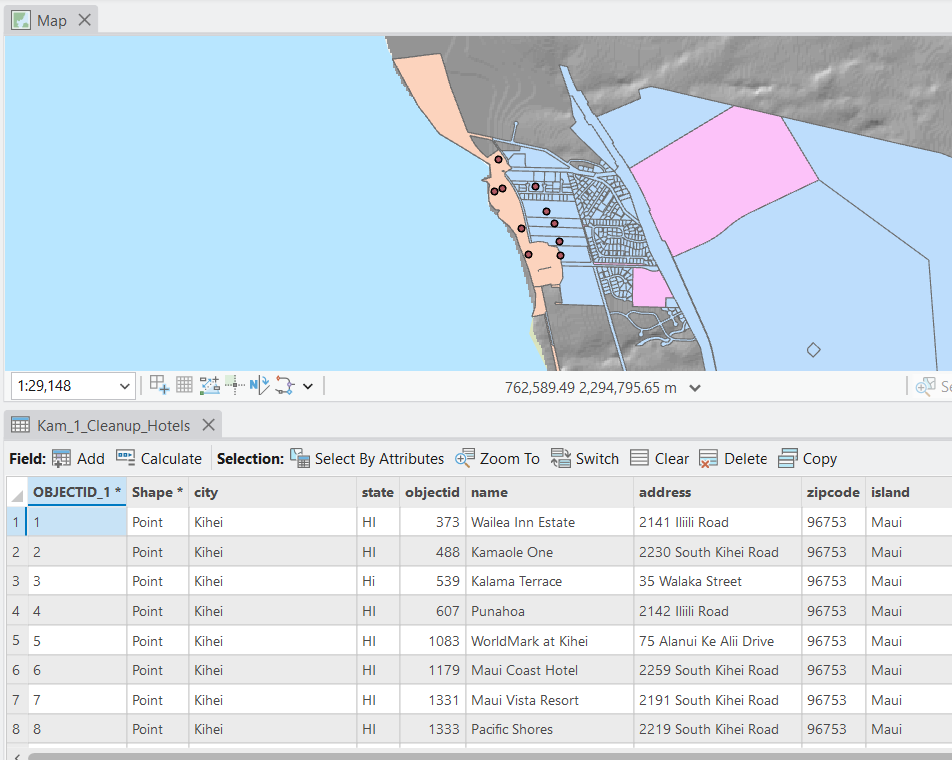Click the Kamaole One name cell

pyautogui.click(x=549, y=552)
